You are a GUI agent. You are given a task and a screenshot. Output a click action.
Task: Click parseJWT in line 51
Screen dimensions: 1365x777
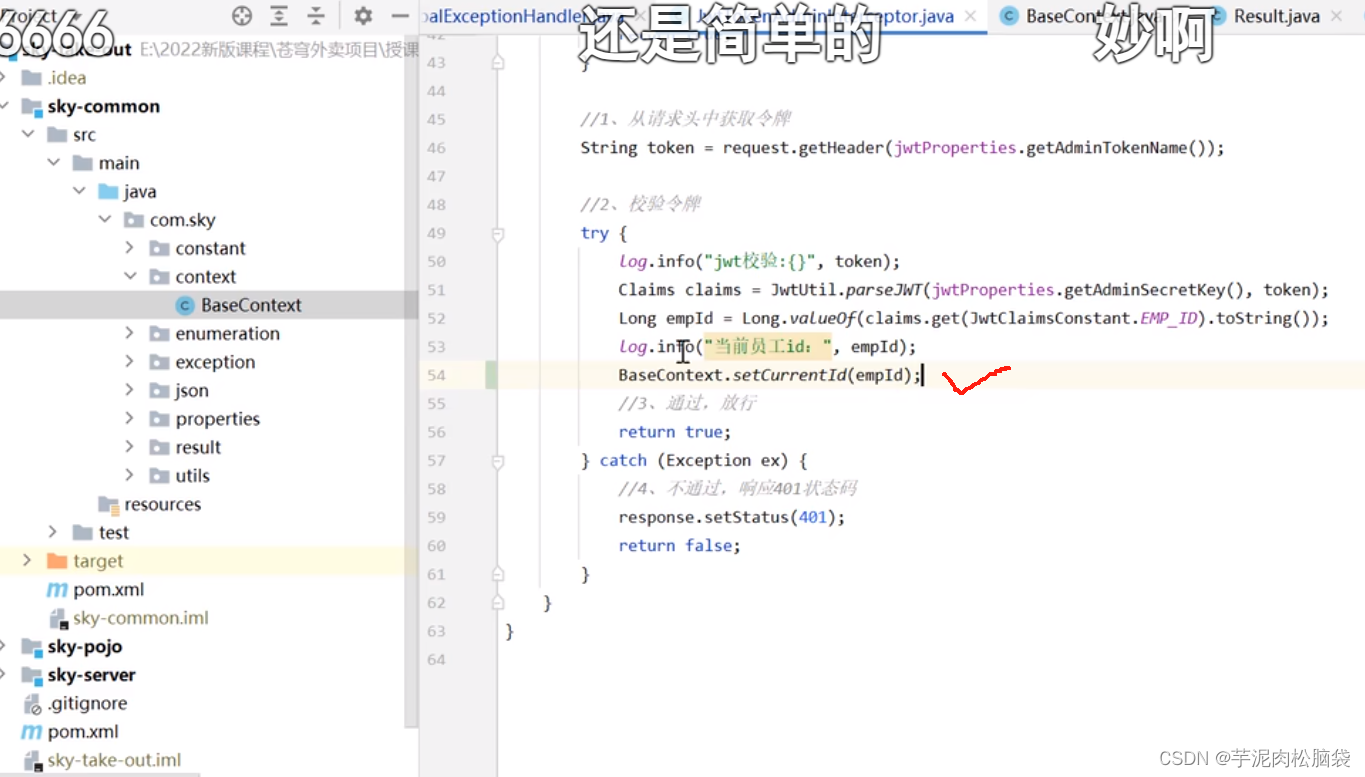tap(885, 290)
